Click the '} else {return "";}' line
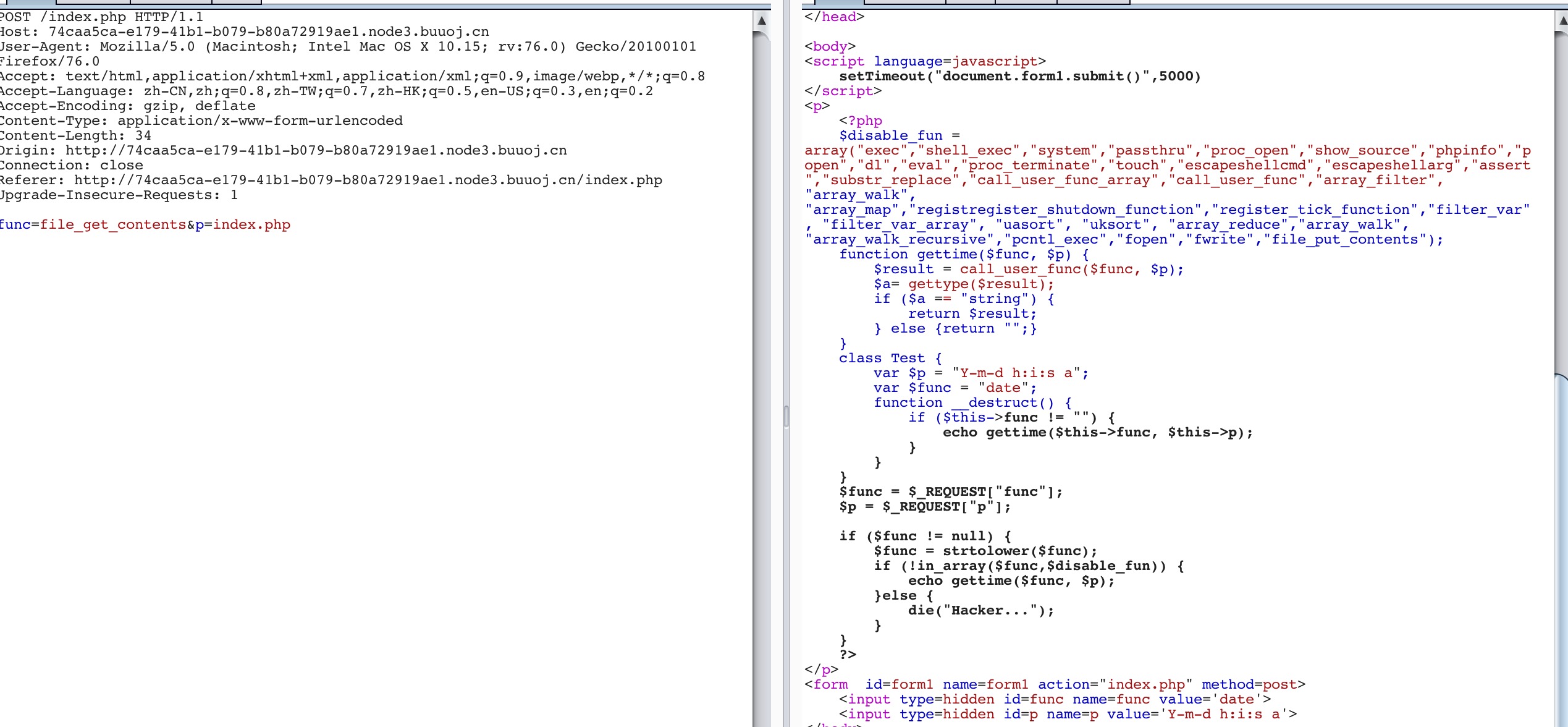This screenshot has height=727, width=1568. coord(955,328)
